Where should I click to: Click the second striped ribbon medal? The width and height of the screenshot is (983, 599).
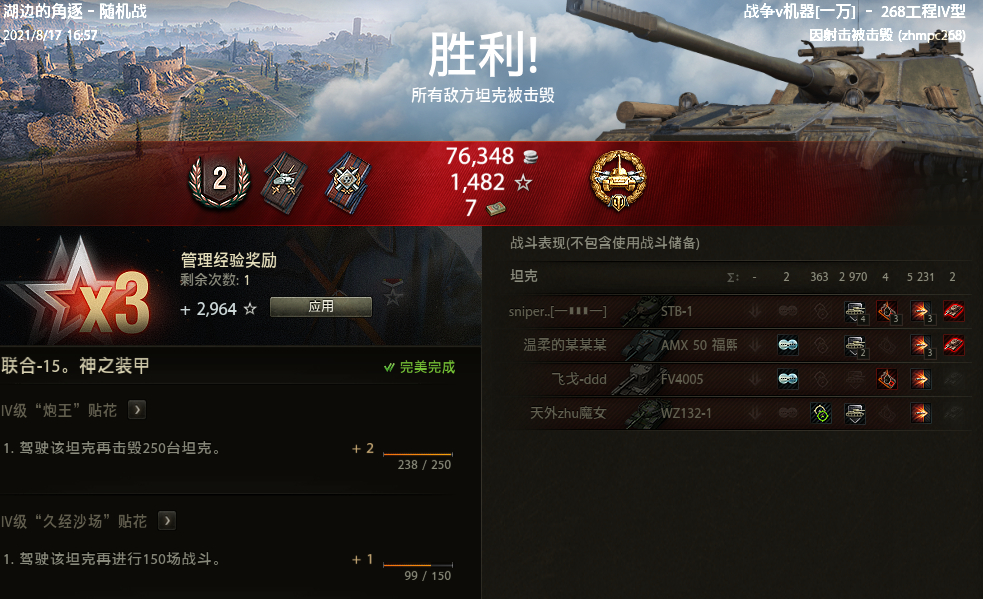(348, 183)
